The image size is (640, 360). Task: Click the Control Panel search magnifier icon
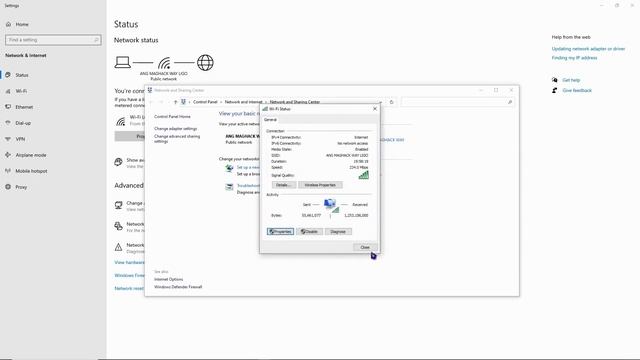[510, 102]
